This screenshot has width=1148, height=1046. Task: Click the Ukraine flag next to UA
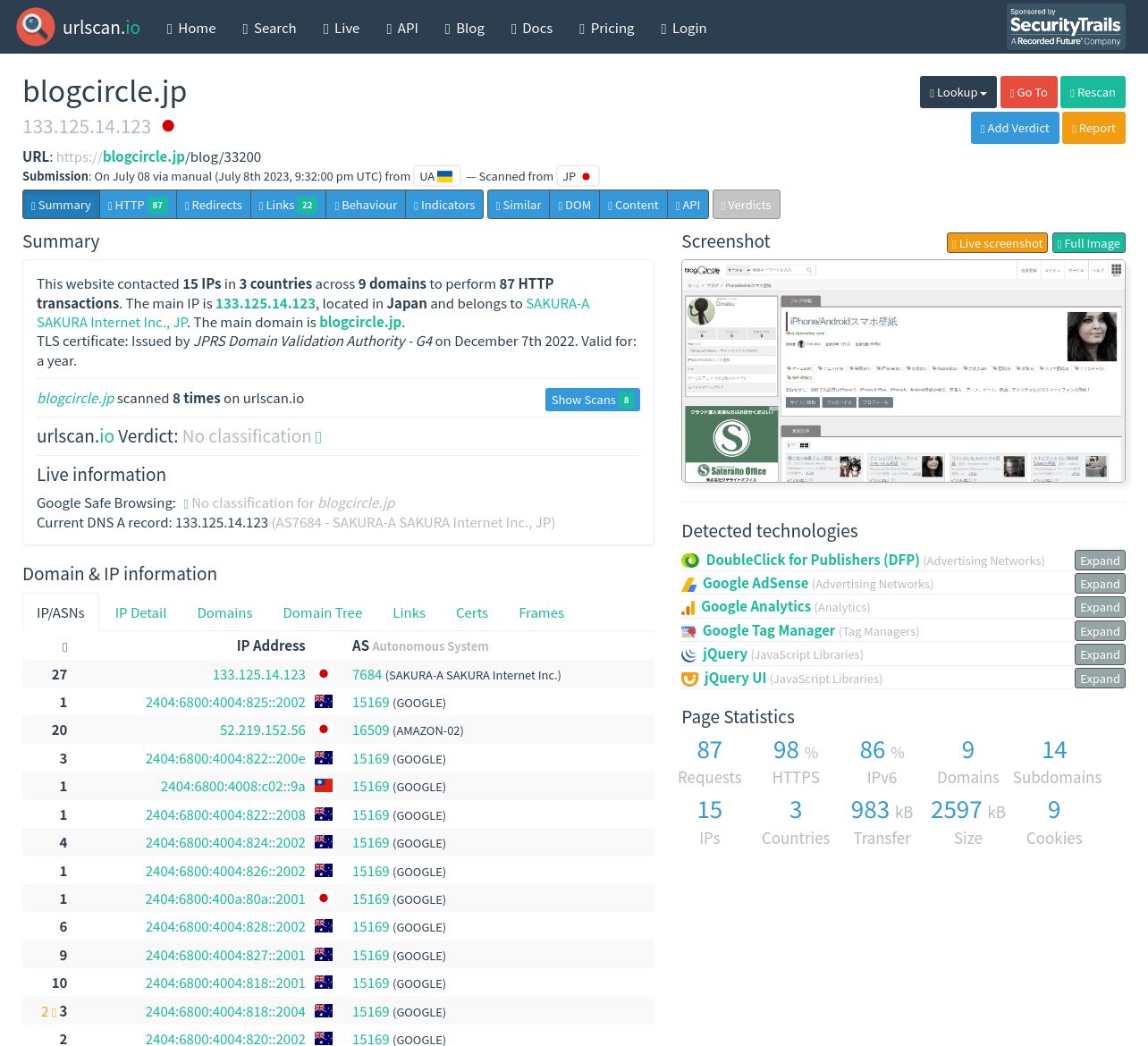pyautogui.click(x=444, y=176)
